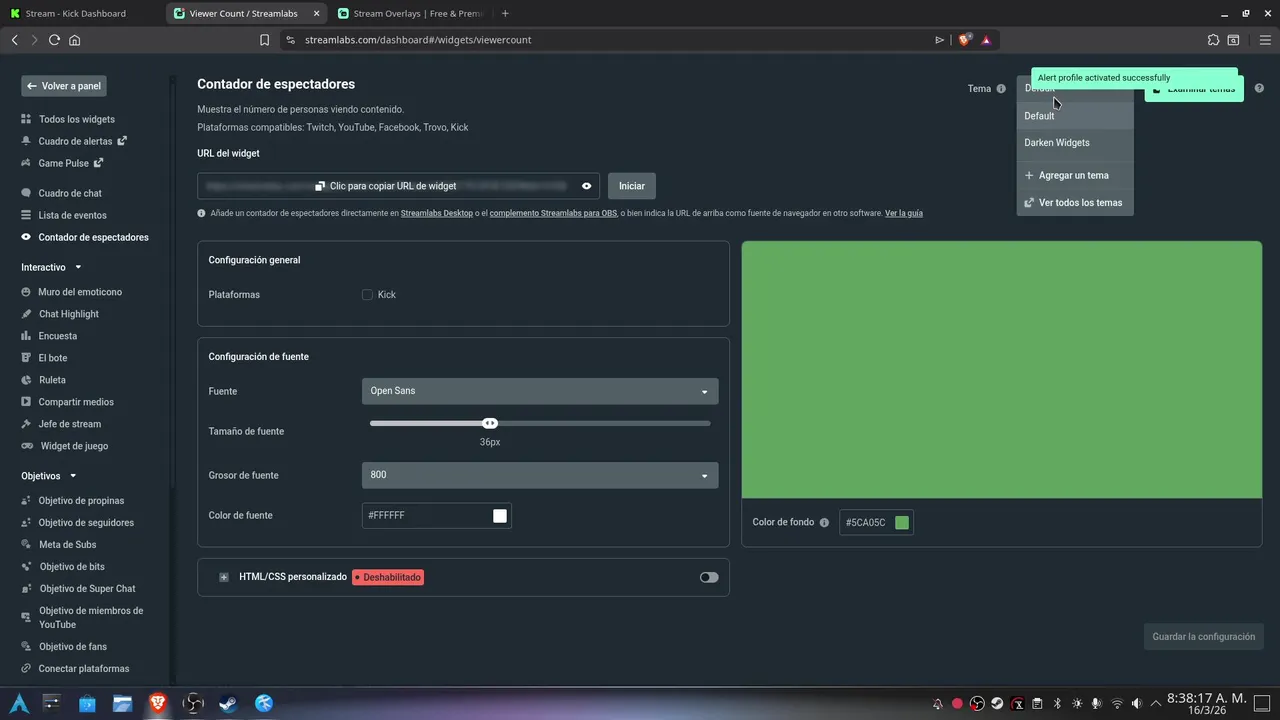Open the Arch application launcher
1280x720 pixels.
pos(18,703)
